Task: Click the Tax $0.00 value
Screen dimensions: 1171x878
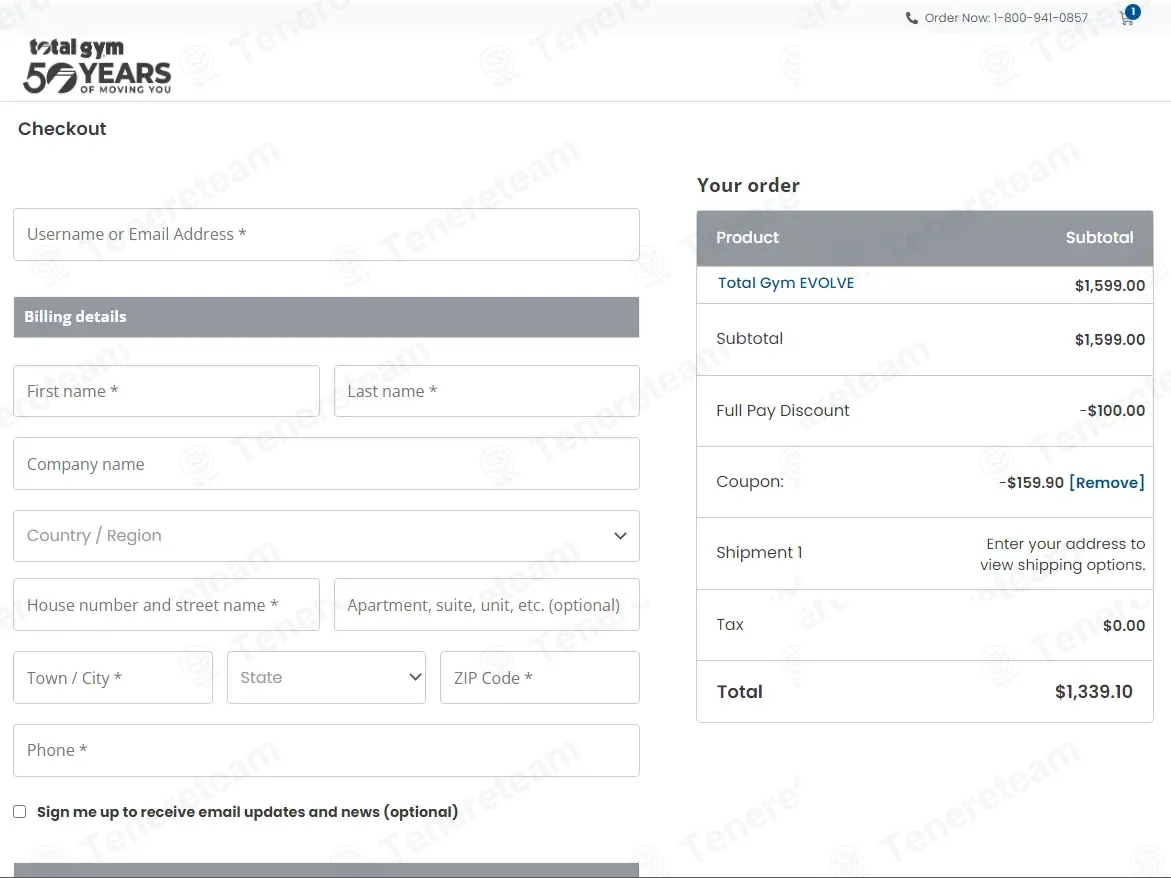Action: [1124, 626]
